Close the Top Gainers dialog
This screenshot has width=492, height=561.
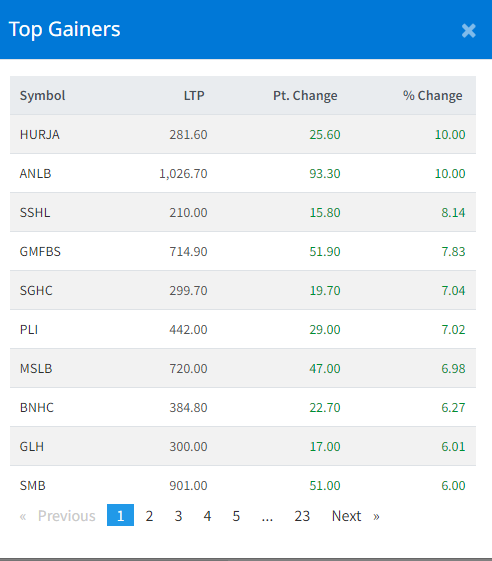tap(468, 30)
